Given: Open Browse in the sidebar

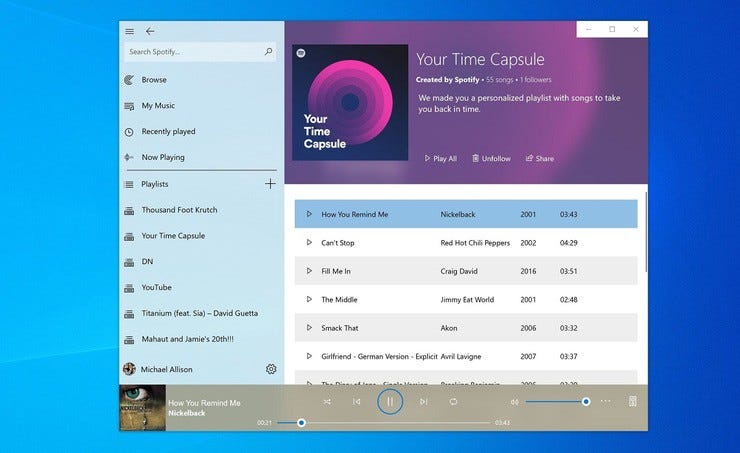Looking at the screenshot, I should point(154,80).
